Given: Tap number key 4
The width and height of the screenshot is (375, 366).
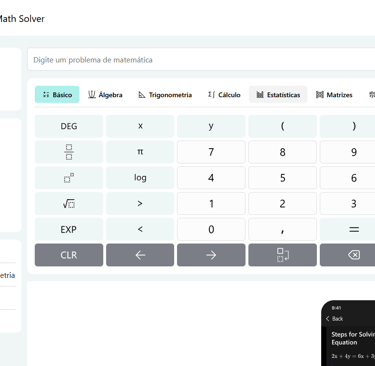Looking at the screenshot, I should pos(211,178).
